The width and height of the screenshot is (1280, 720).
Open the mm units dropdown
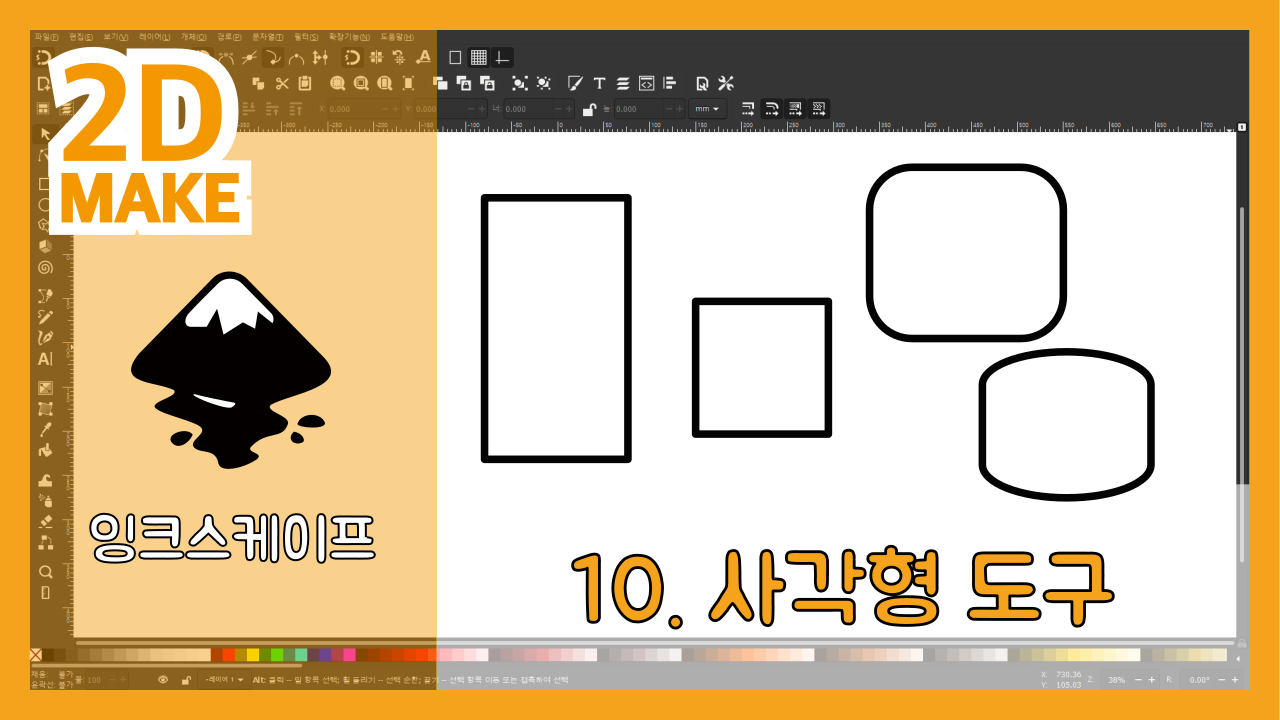[709, 109]
